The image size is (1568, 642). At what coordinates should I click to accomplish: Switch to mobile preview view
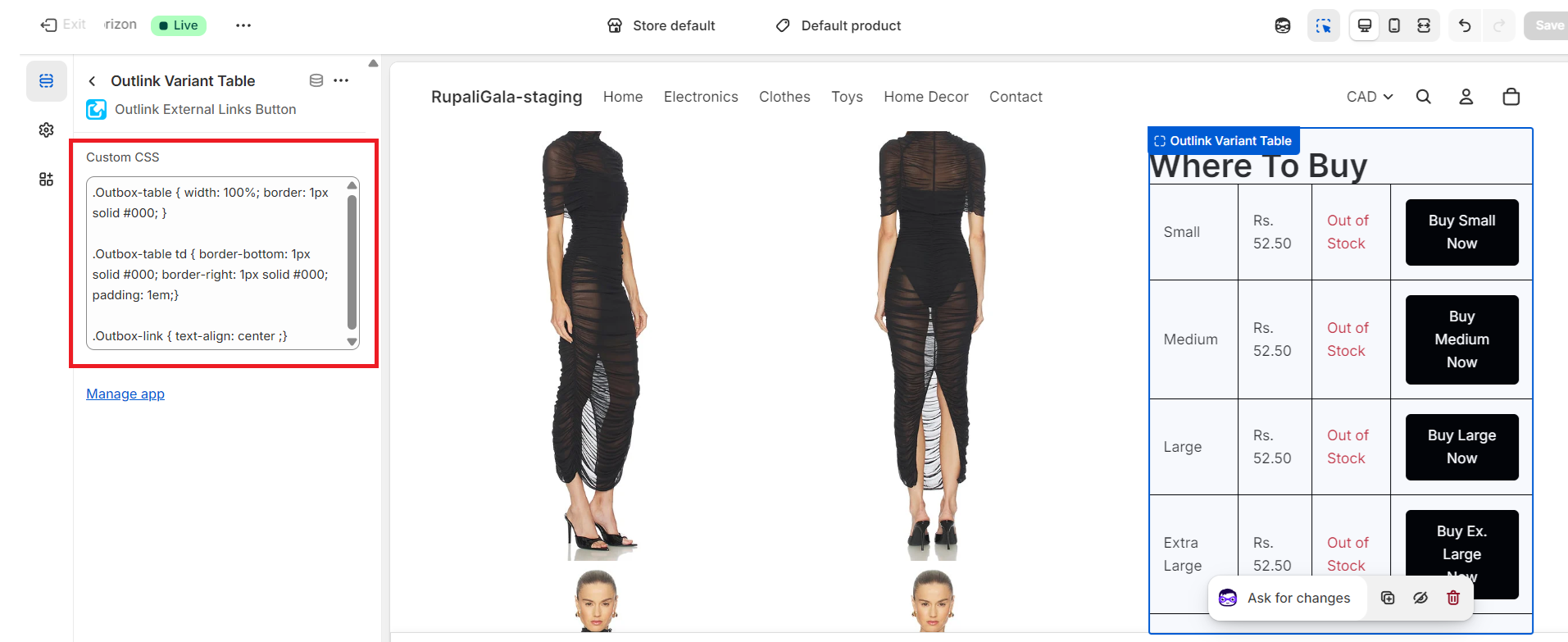tap(1394, 25)
